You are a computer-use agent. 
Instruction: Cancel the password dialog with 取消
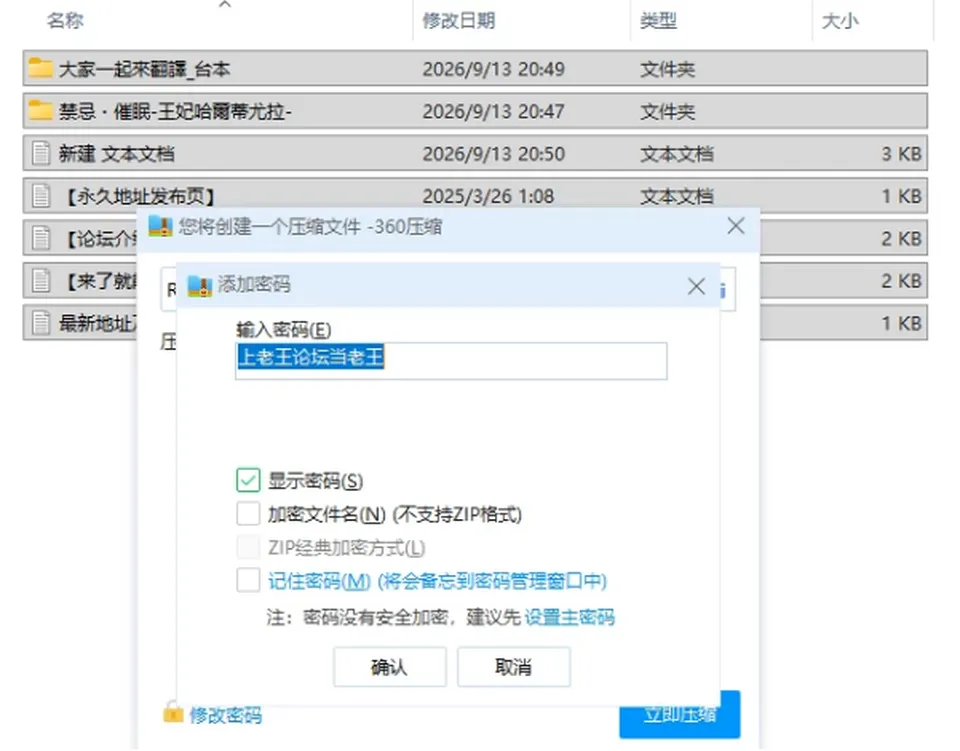pyautogui.click(x=514, y=667)
